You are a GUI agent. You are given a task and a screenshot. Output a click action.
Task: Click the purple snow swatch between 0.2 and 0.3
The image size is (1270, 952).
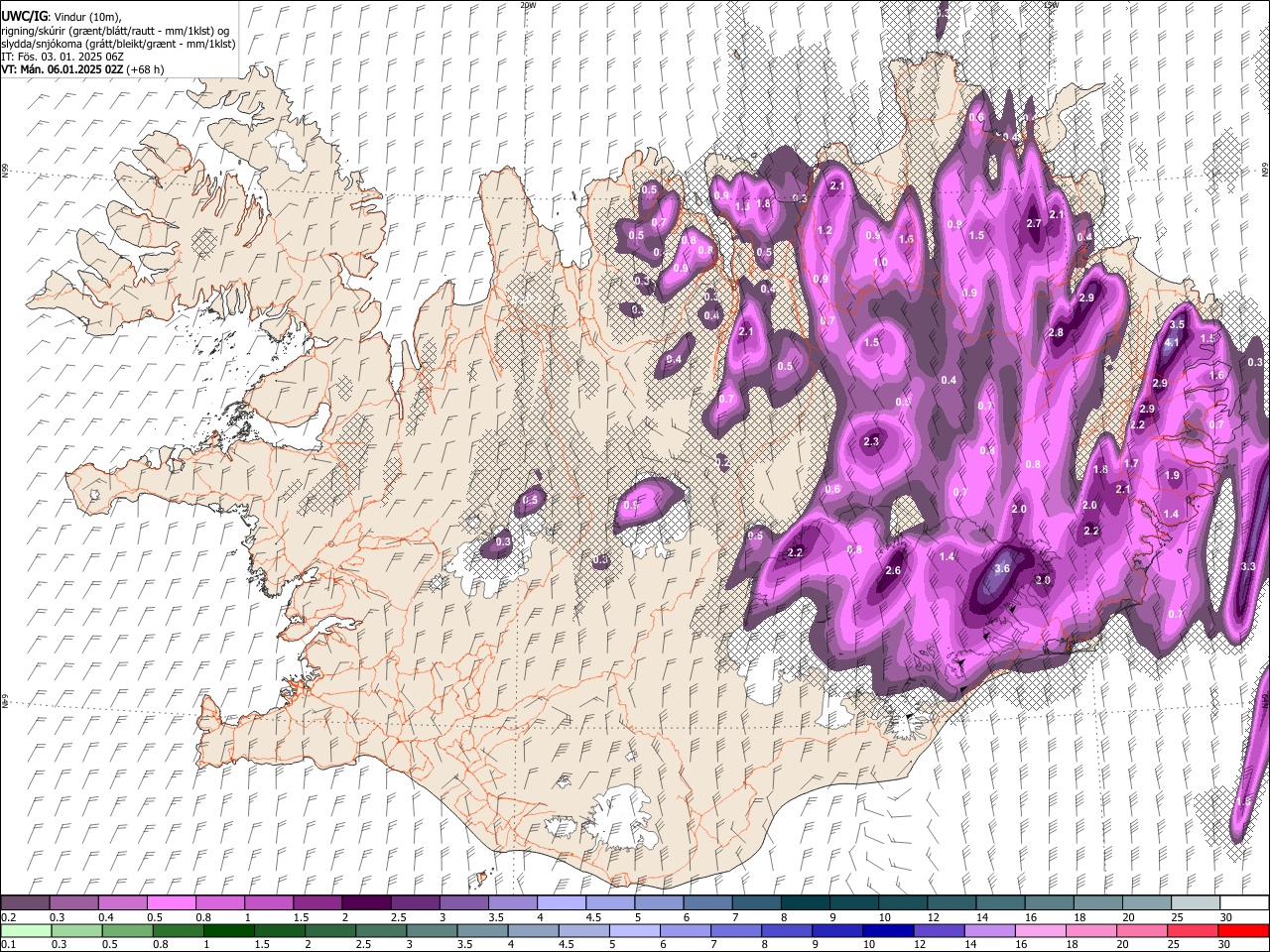pyautogui.click(x=25, y=902)
